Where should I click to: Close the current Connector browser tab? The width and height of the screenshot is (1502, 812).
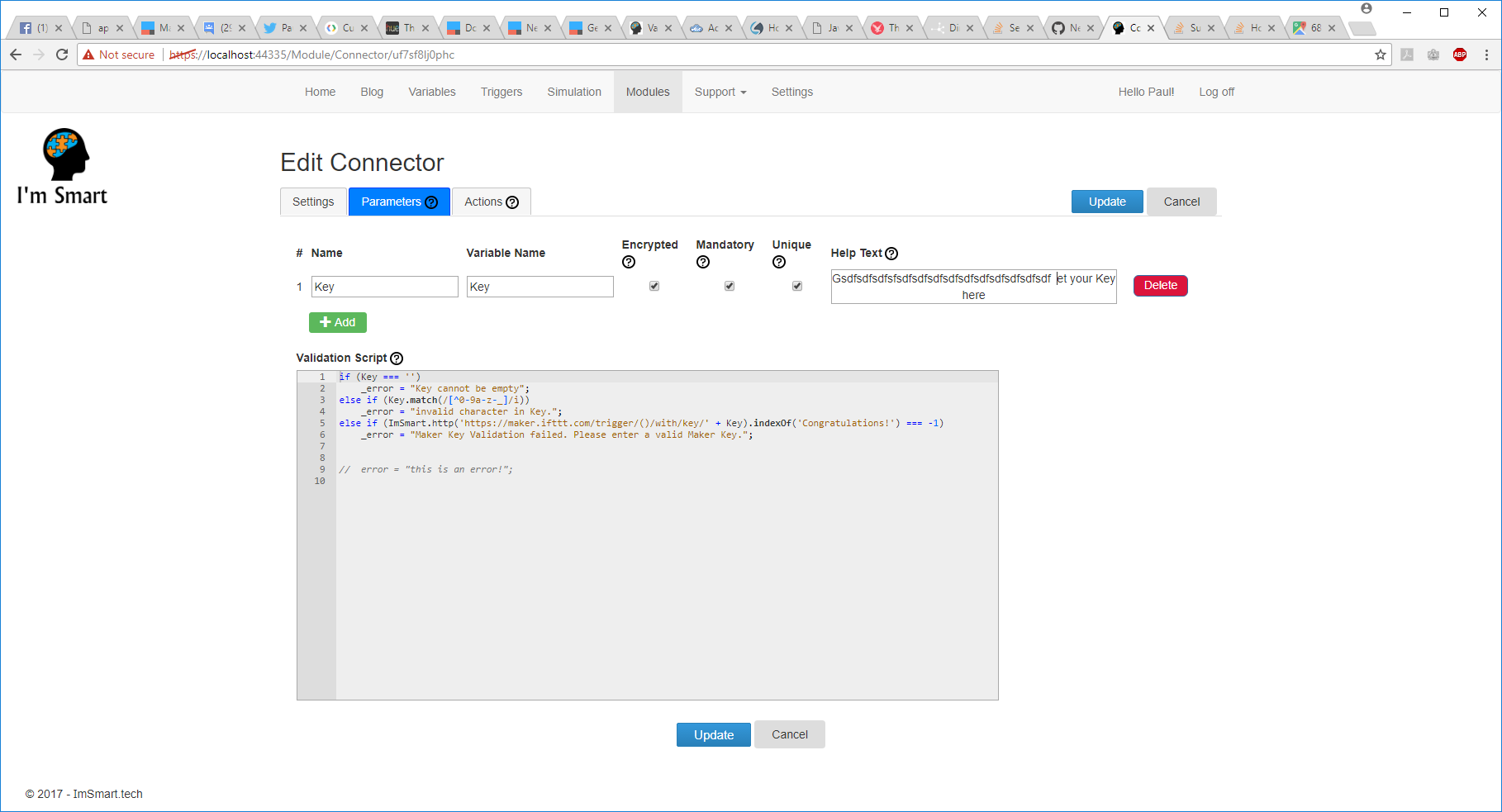[x=1151, y=28]
